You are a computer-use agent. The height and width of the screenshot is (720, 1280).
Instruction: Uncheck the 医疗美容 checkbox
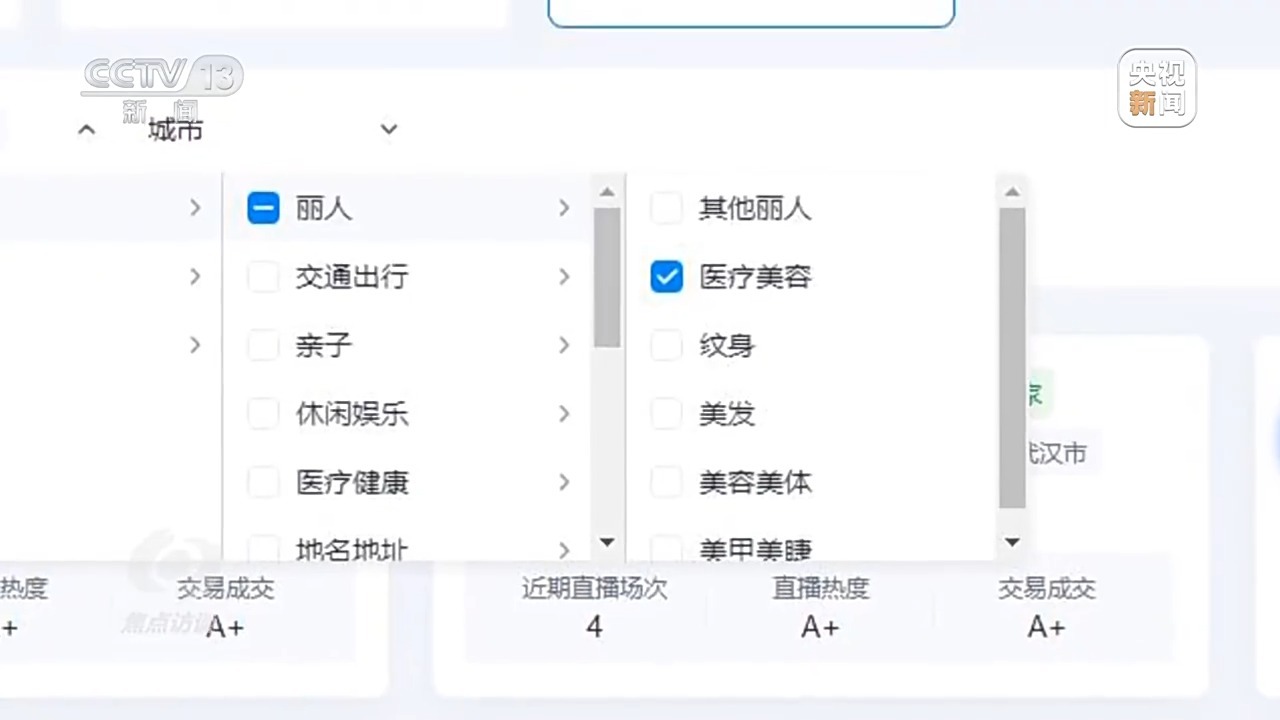coord(666,277)
